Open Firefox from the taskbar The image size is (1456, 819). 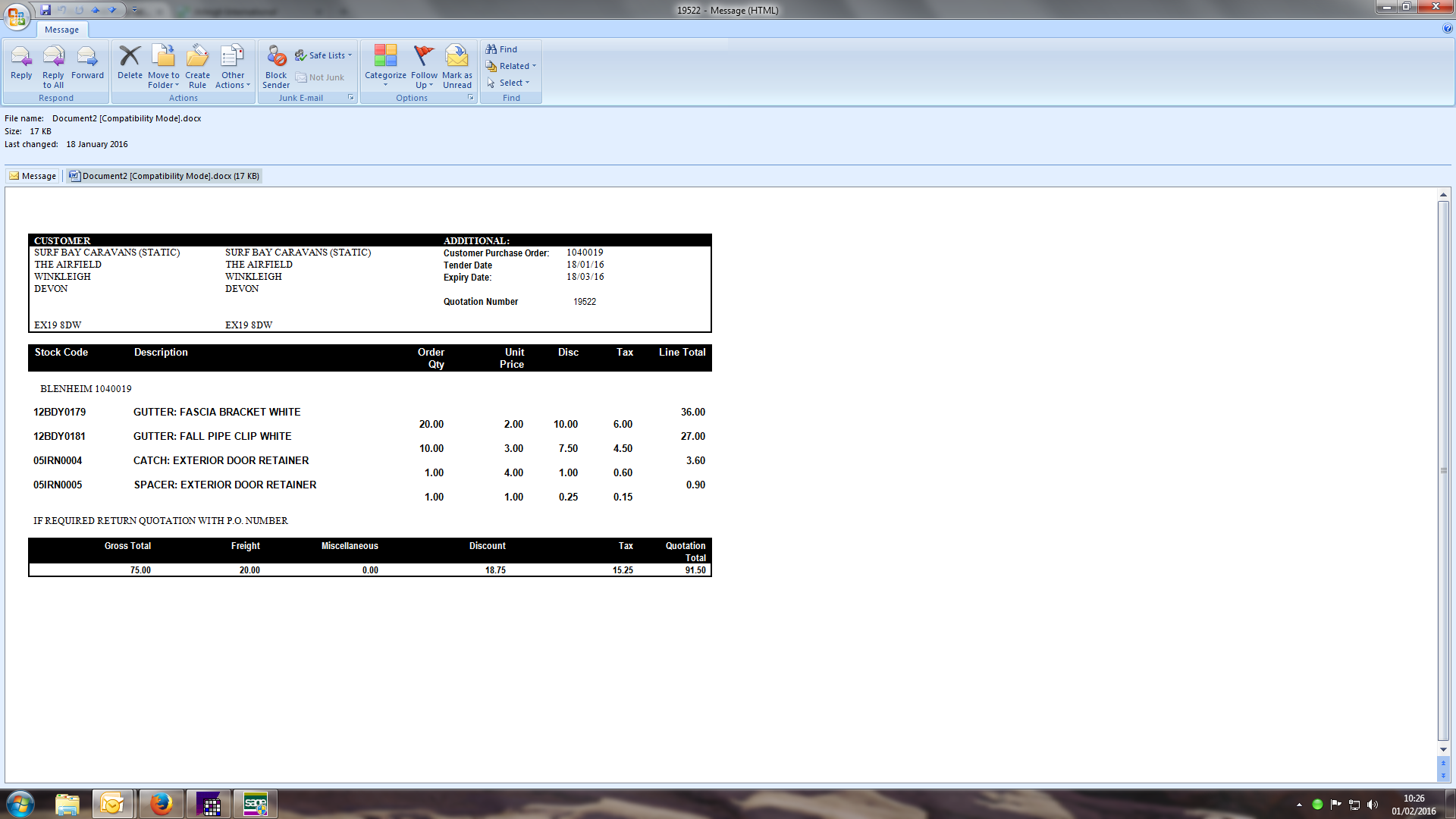click(x=161, y=804)
